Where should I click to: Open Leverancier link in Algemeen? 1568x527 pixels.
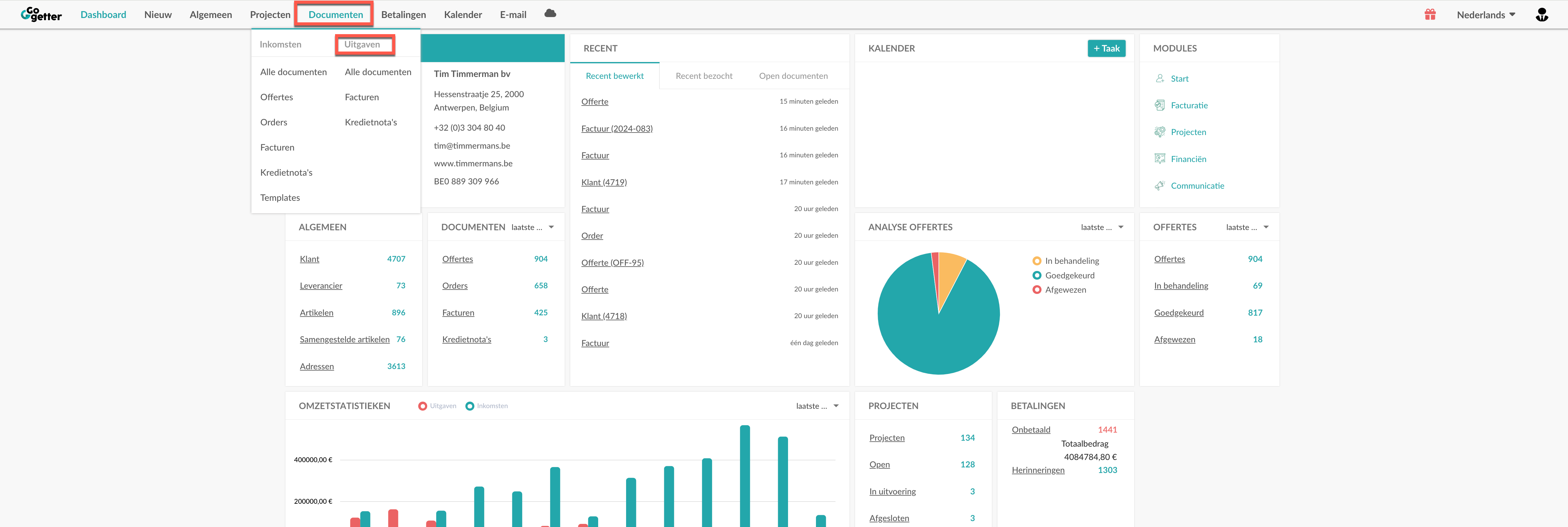(x=321, y=286)
